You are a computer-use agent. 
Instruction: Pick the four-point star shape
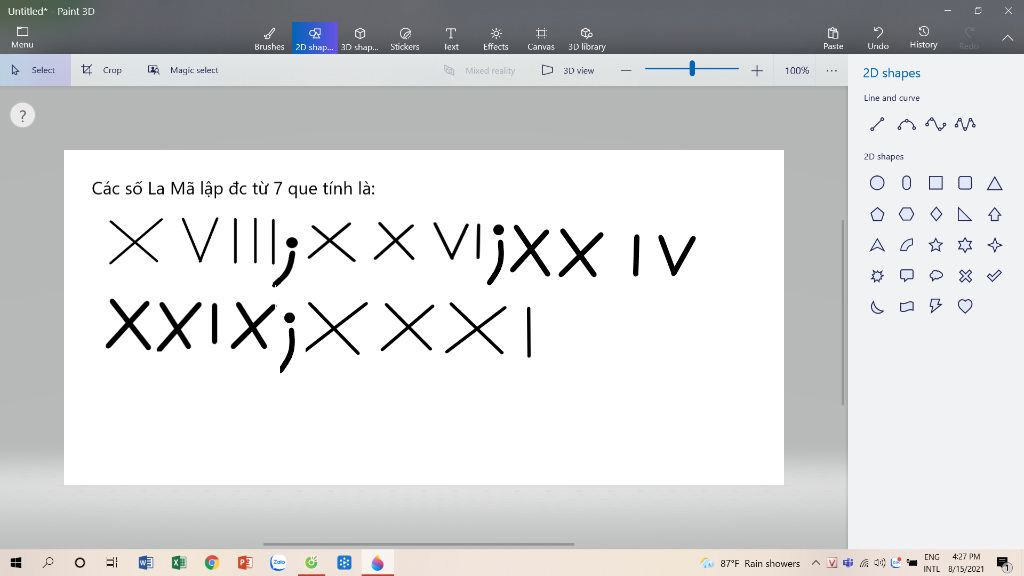pyautogui.click(x=995, y=245)
